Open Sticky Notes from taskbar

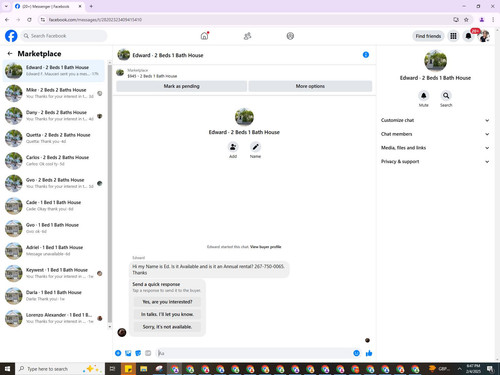[x=128, y=369]
